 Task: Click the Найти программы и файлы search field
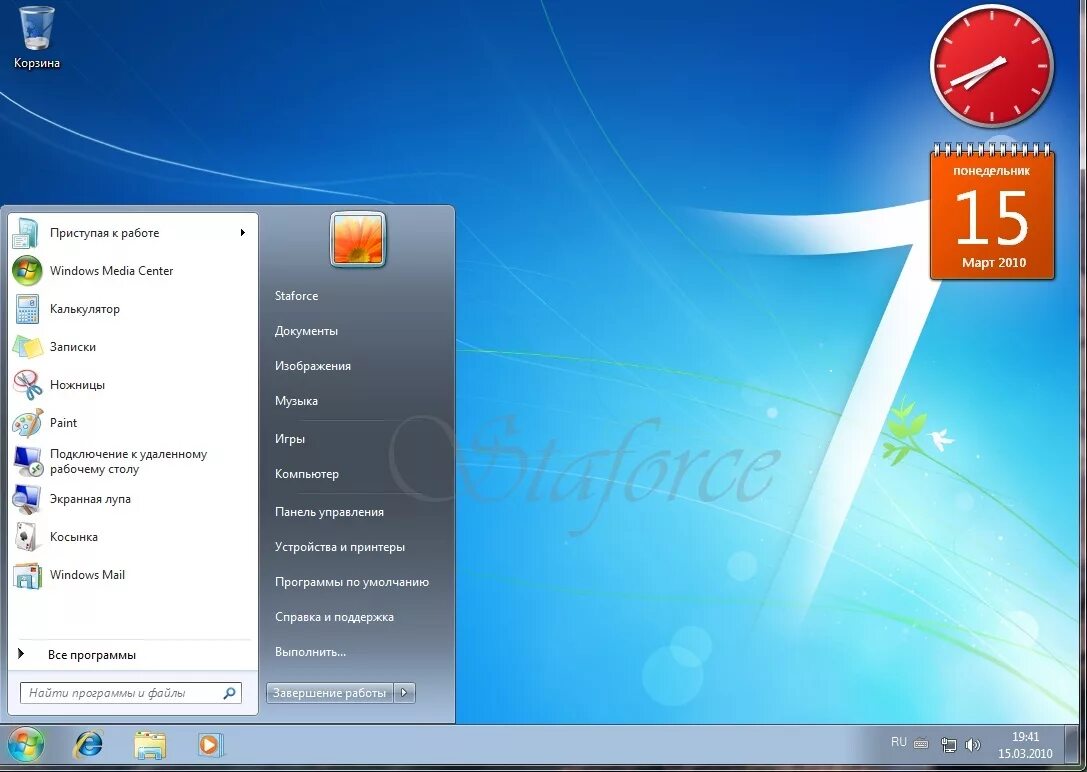[131, 692]
